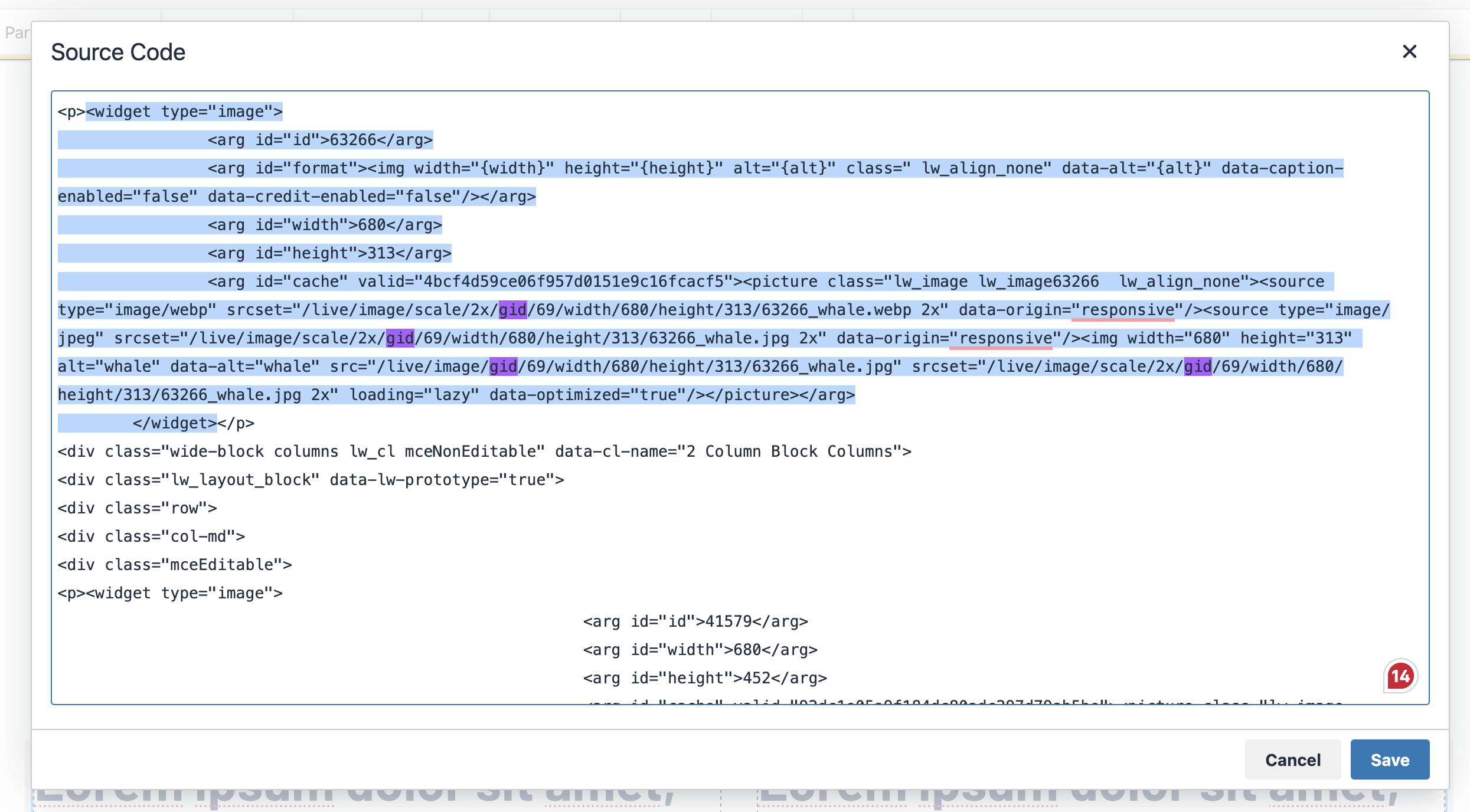This screenshot has width=1470, height=812.
Task: Click the div class="mceEditable" line
Action: [175, 565]
